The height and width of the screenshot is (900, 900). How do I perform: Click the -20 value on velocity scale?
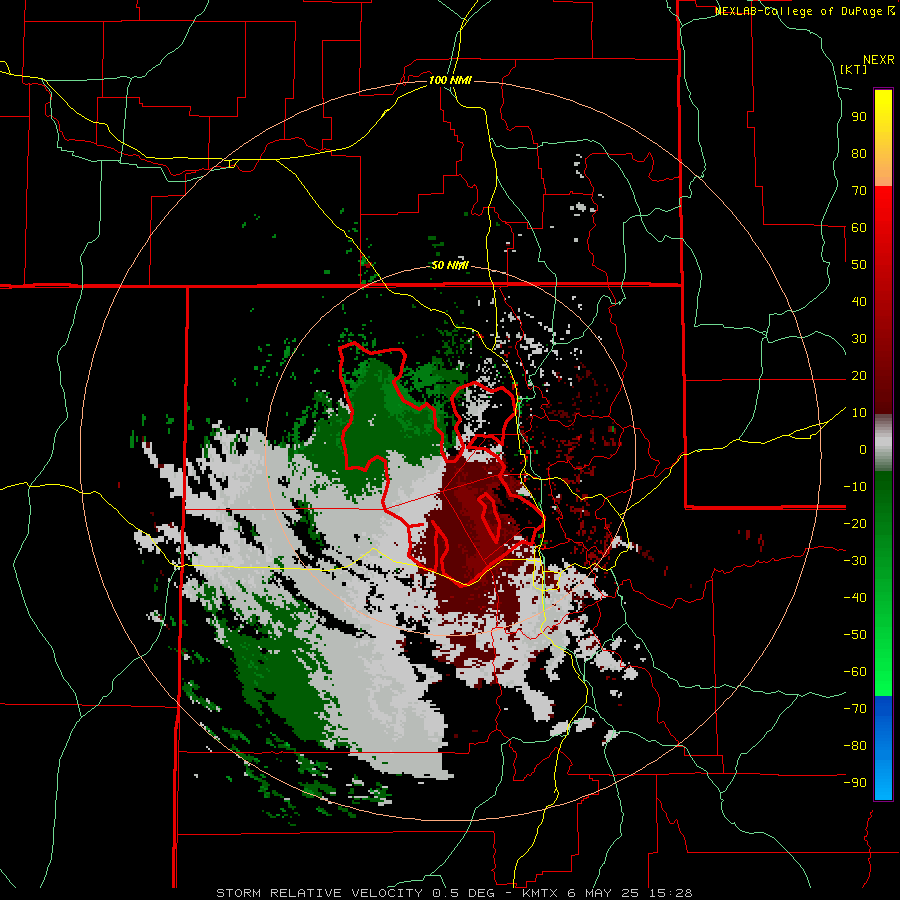tap(855, 523)
